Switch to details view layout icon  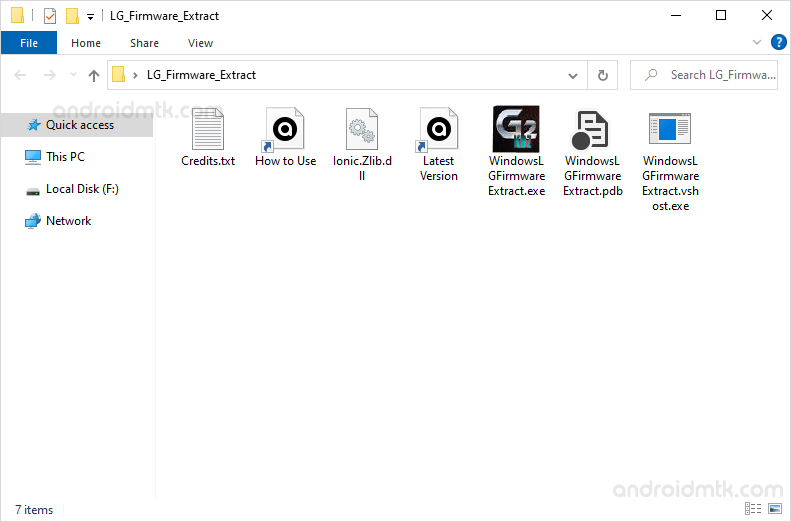pyautogui.click(x=753, y=508)
